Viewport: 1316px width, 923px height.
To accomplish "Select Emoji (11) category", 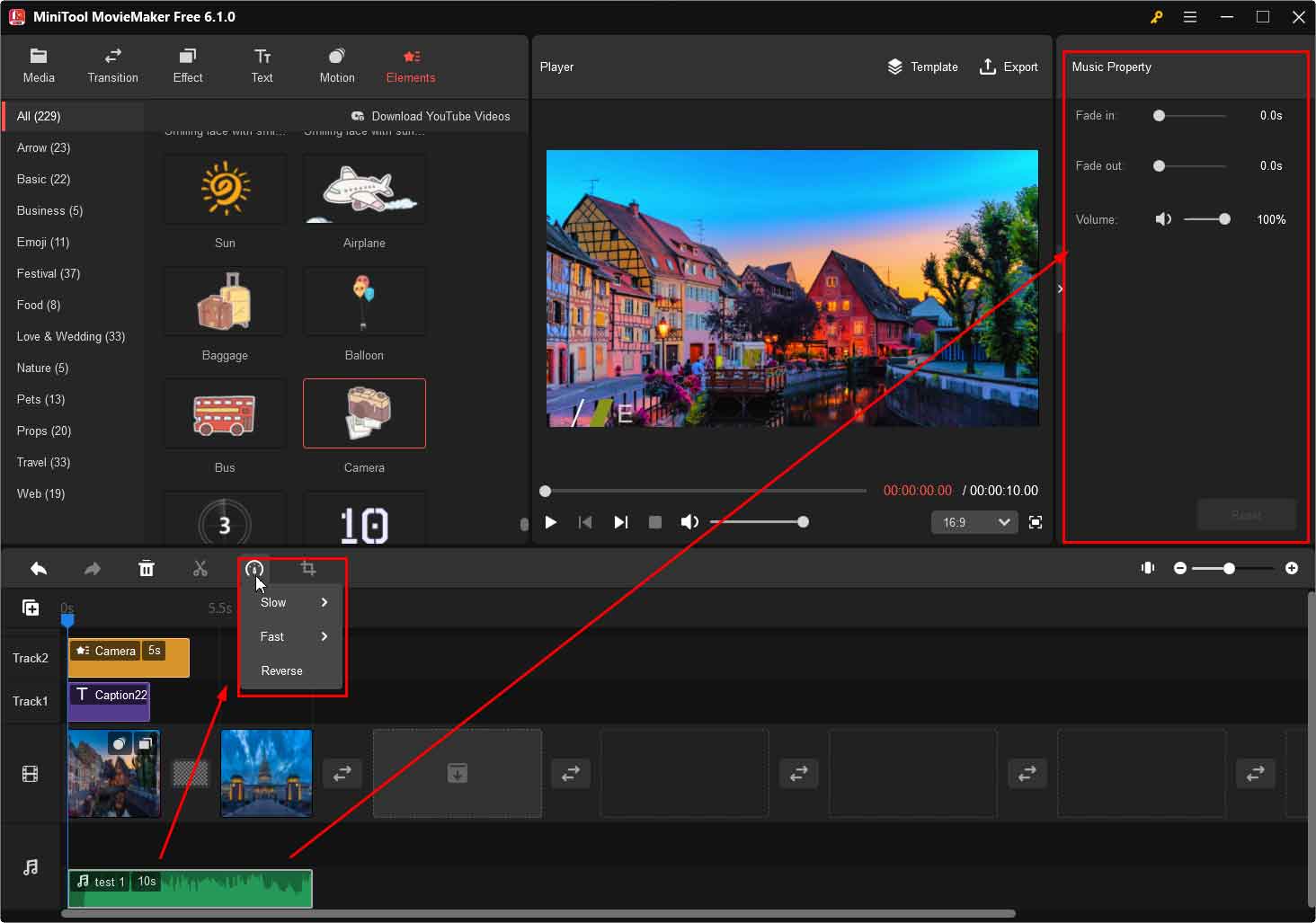I will pos(72,242).
